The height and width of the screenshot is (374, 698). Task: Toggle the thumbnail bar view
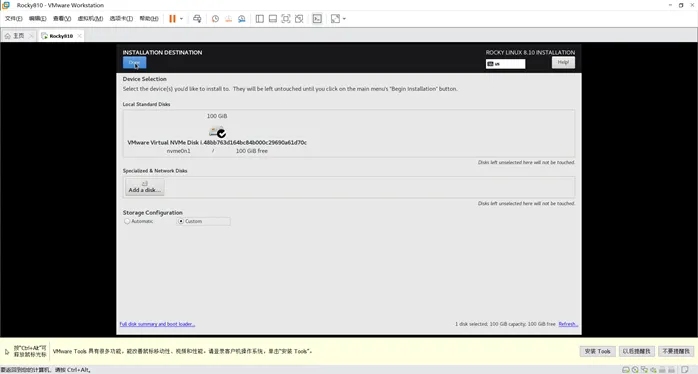[273, 19]
